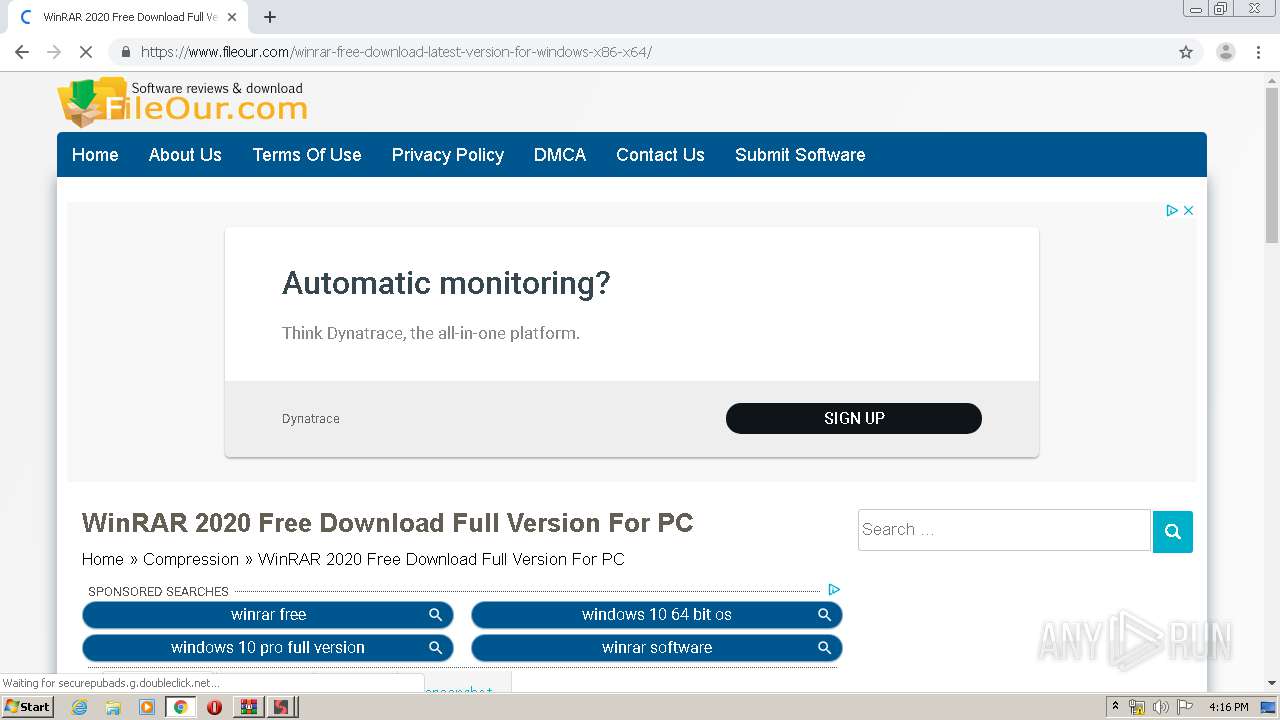1280x720 pixels.
Task: Click the vertical page scrollbar thumb
Action: pyautogui.click(x=1272, y=165)
